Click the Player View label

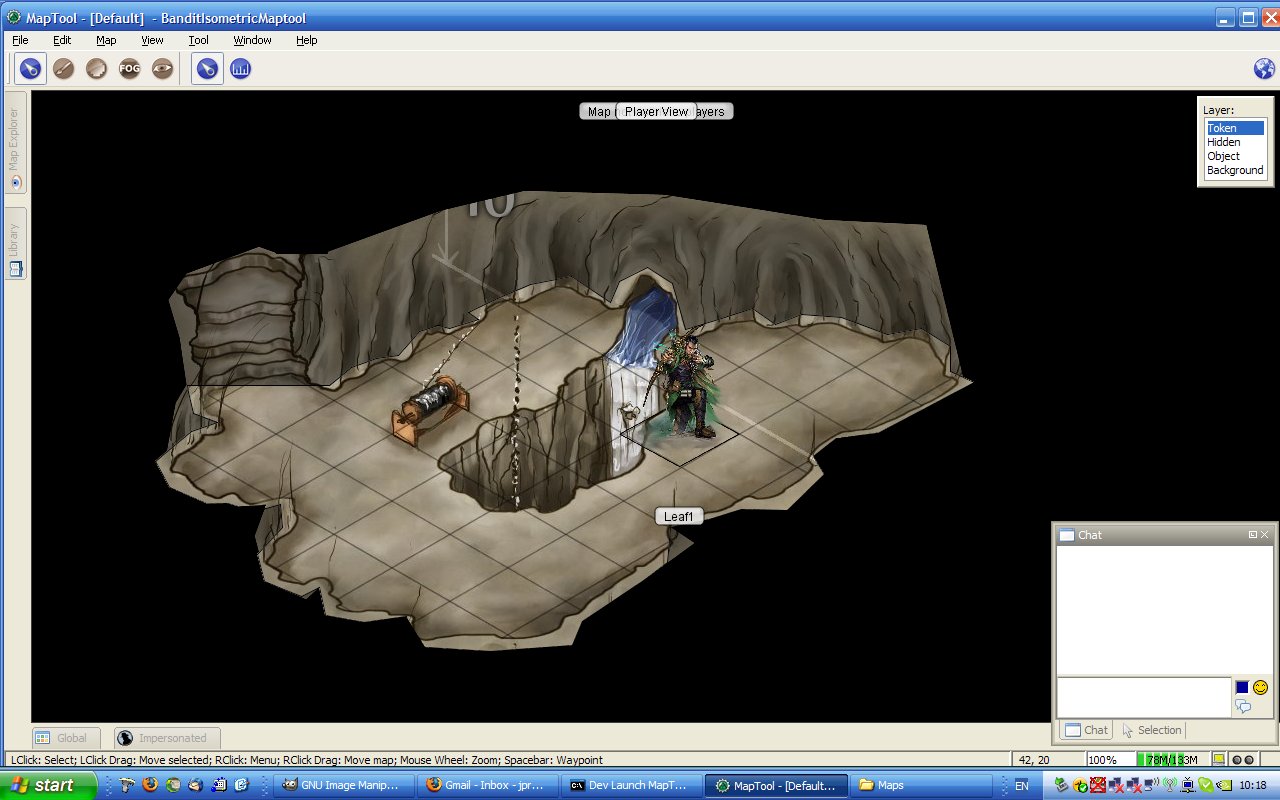point(656,112)
